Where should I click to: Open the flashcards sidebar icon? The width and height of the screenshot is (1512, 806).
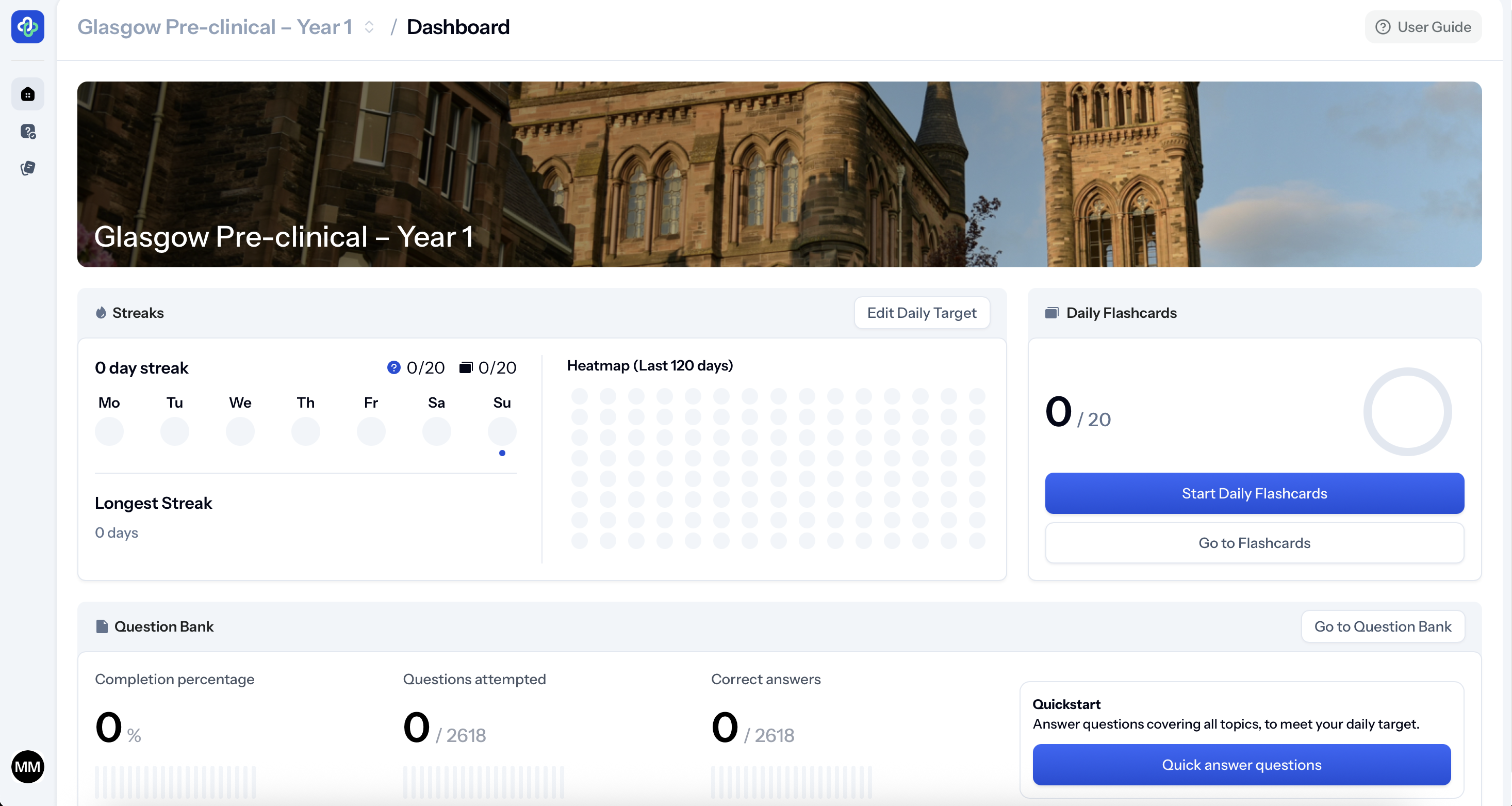point(27,168)
